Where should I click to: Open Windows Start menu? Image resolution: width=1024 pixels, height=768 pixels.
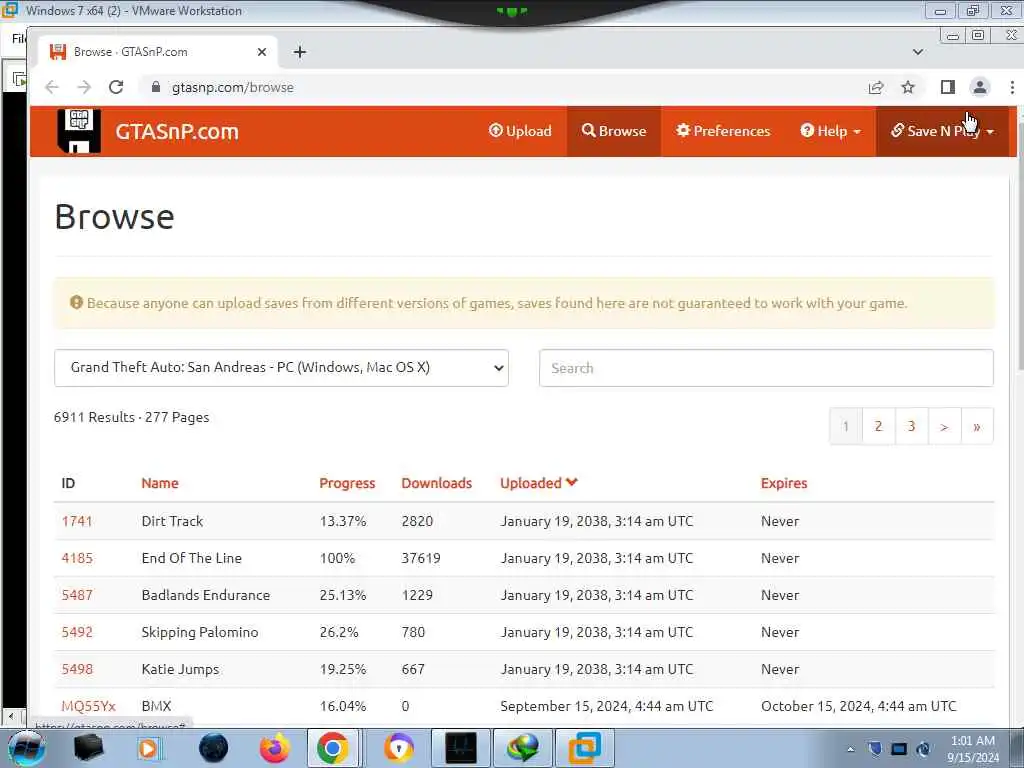[27, 748]
